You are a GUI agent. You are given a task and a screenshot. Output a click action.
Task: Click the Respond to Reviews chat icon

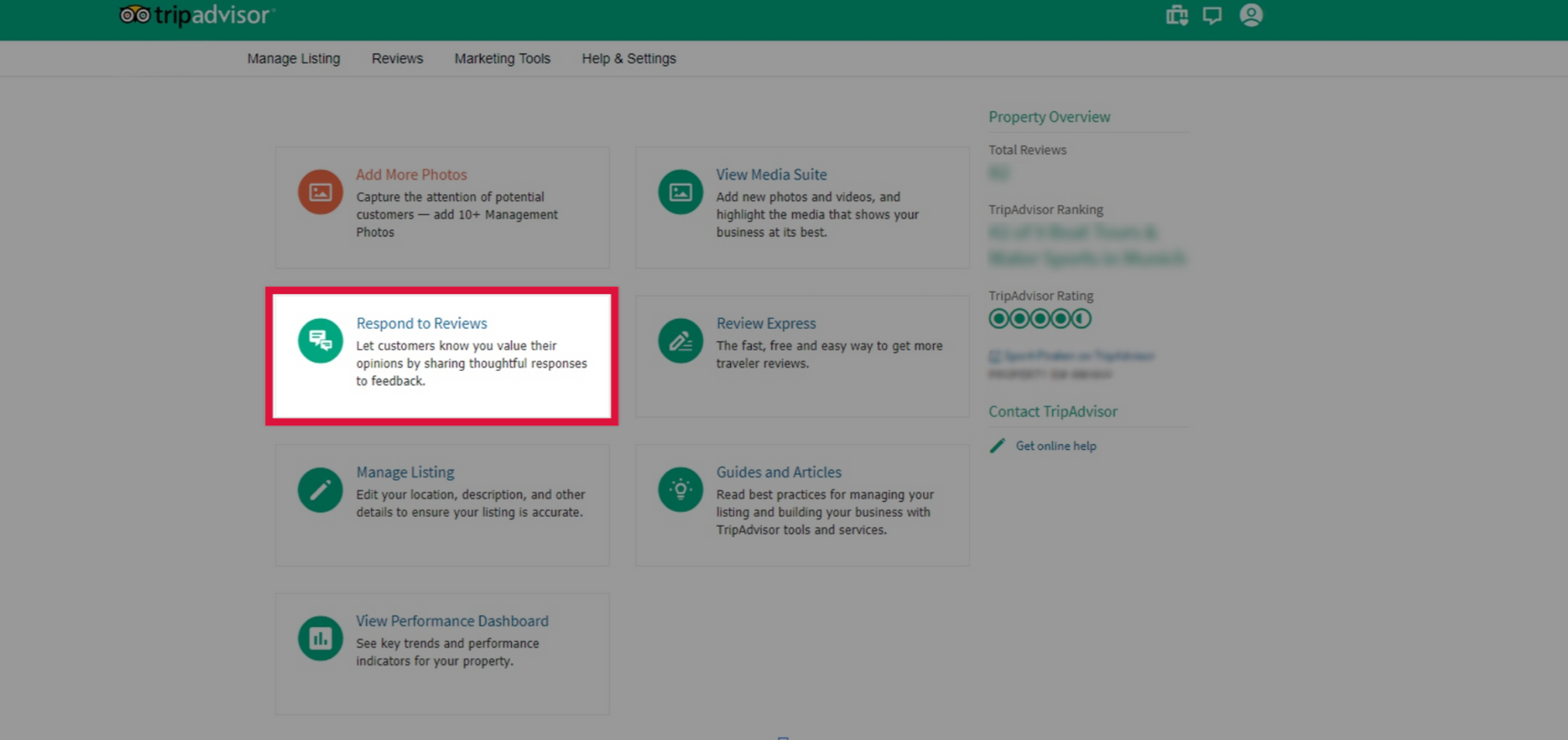[320, 339]
